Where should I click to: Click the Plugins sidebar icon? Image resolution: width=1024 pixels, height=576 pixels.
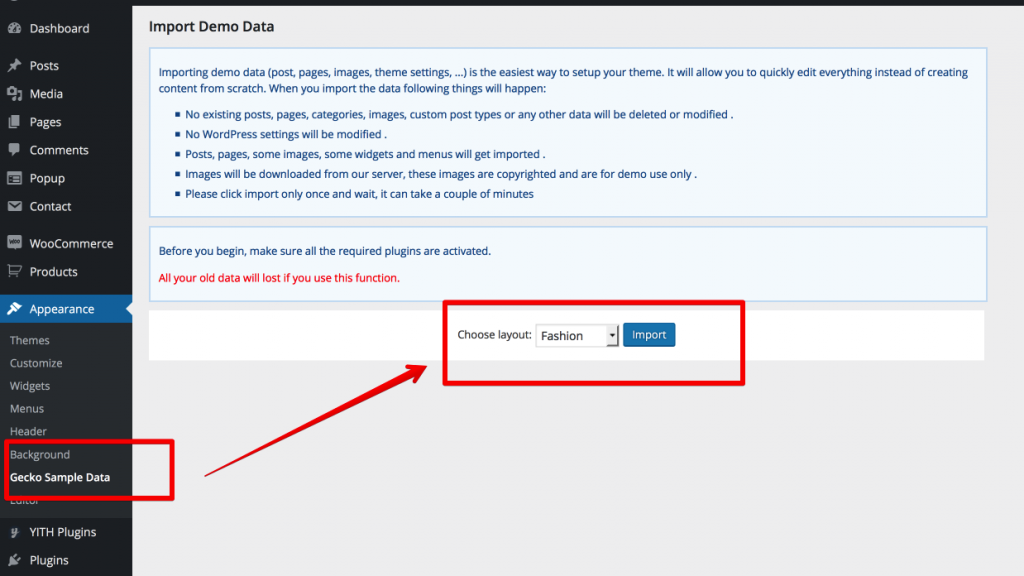[x=14, y=560]
